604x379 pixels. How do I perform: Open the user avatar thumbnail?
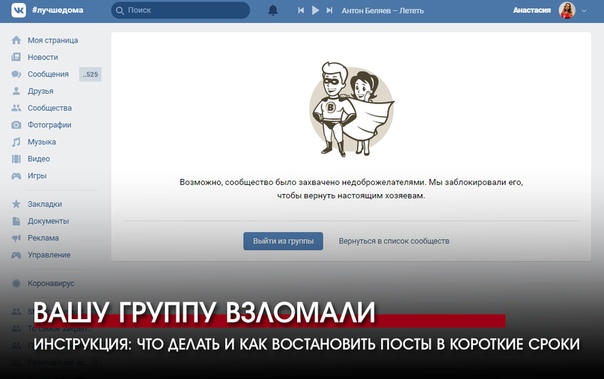pyautogui.click(x=567, y=10)
